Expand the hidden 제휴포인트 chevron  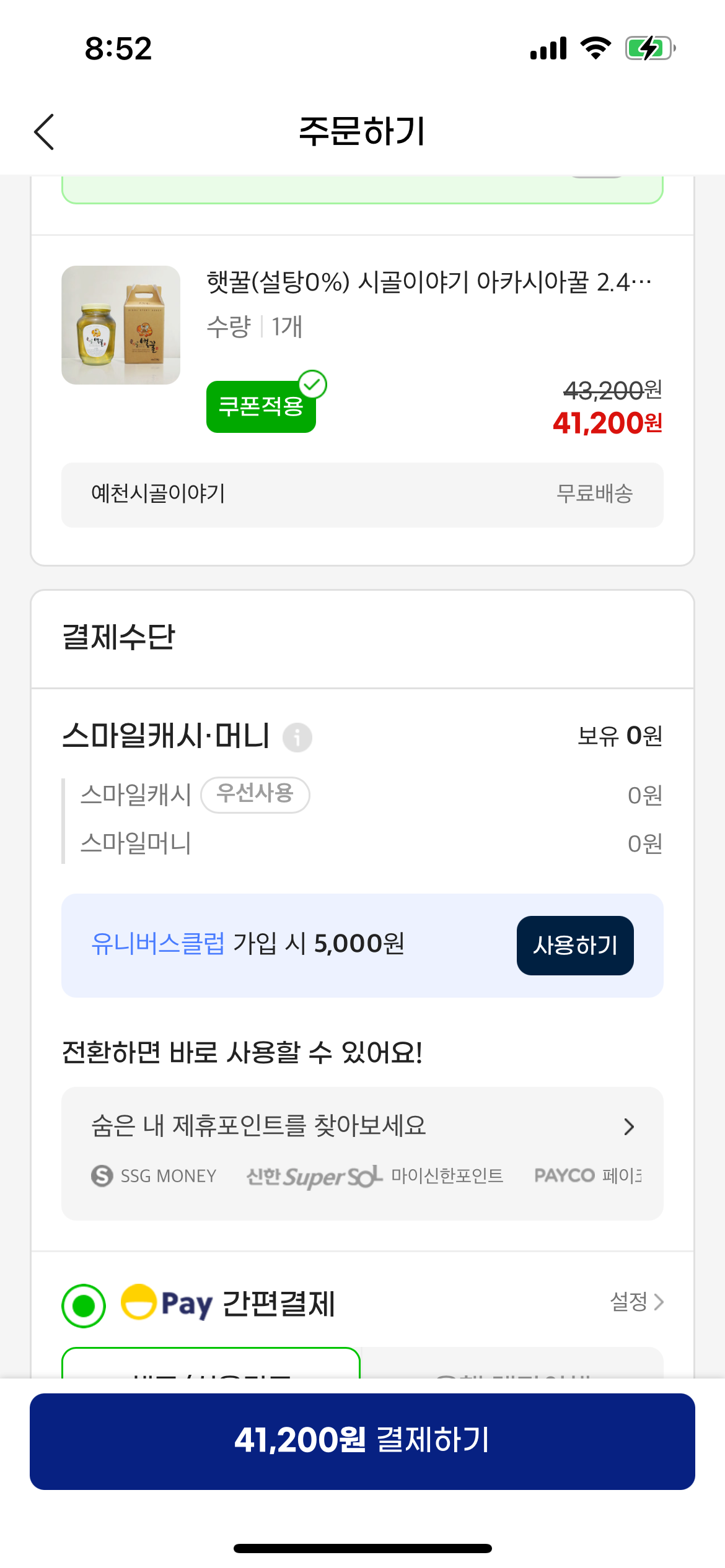coord(629,1126)
